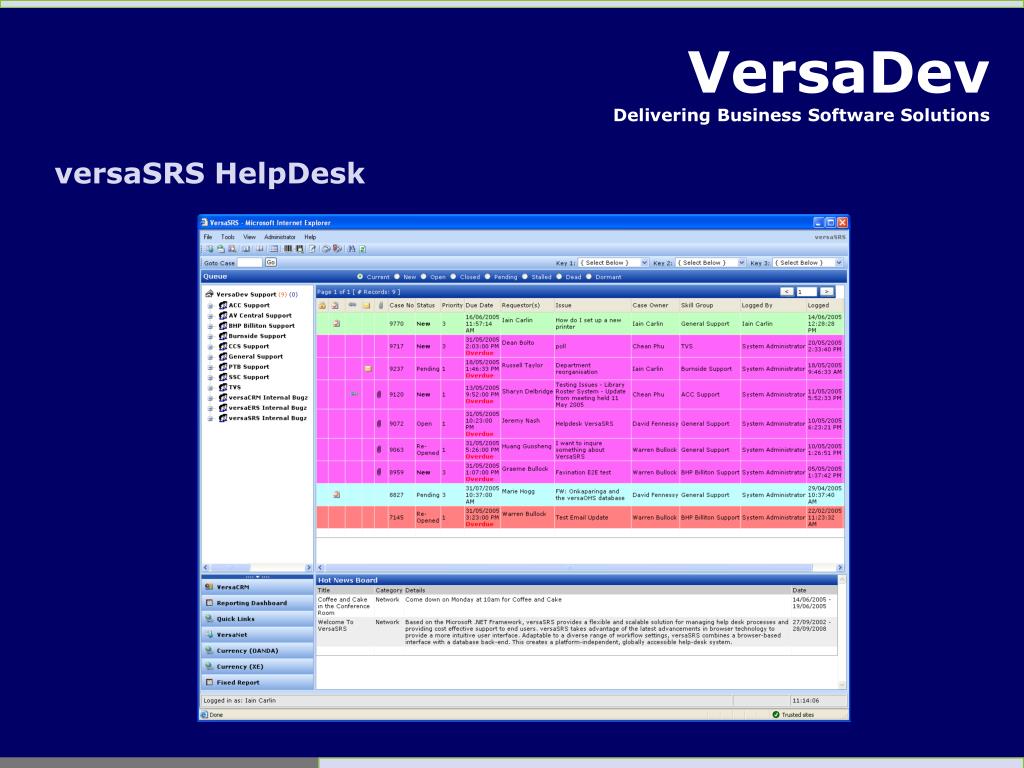
Task: Click the Case No column header
Action: tap(402, 305)
